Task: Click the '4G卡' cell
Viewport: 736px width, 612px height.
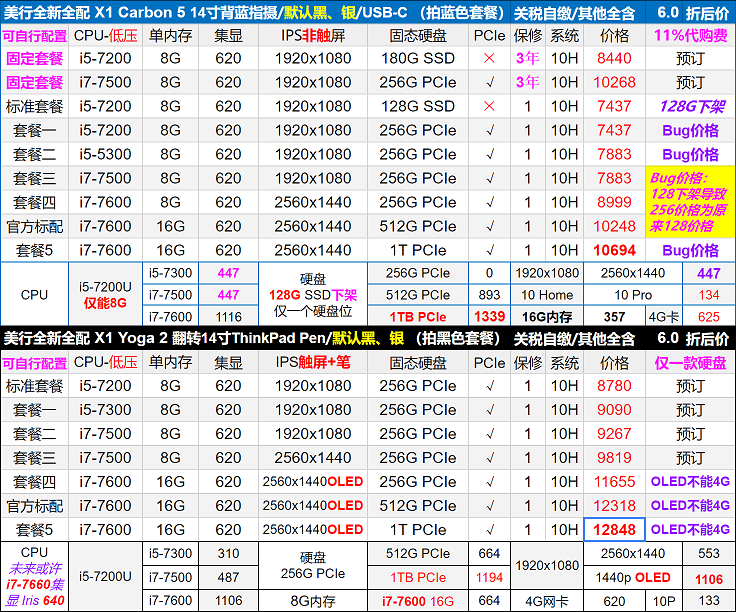Action: click(x=664, y=317)
